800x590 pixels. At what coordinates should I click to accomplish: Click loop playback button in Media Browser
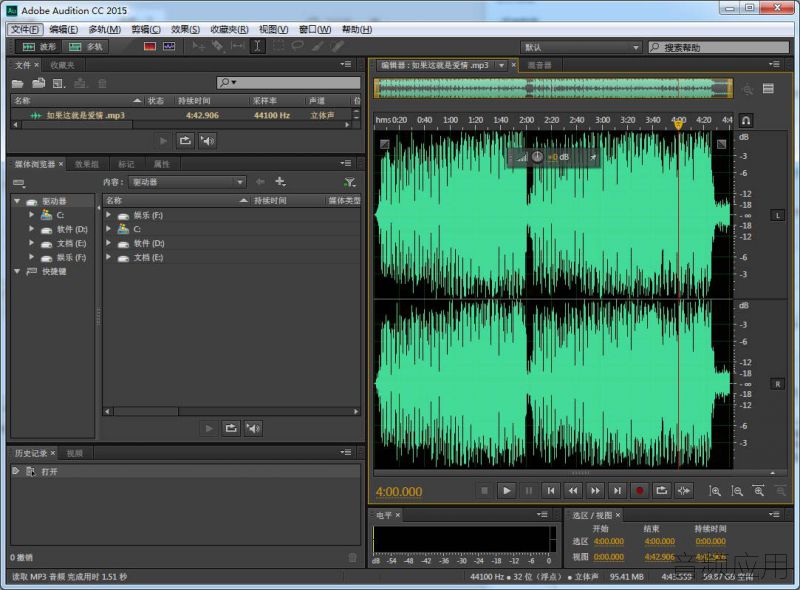click(231, 428)
